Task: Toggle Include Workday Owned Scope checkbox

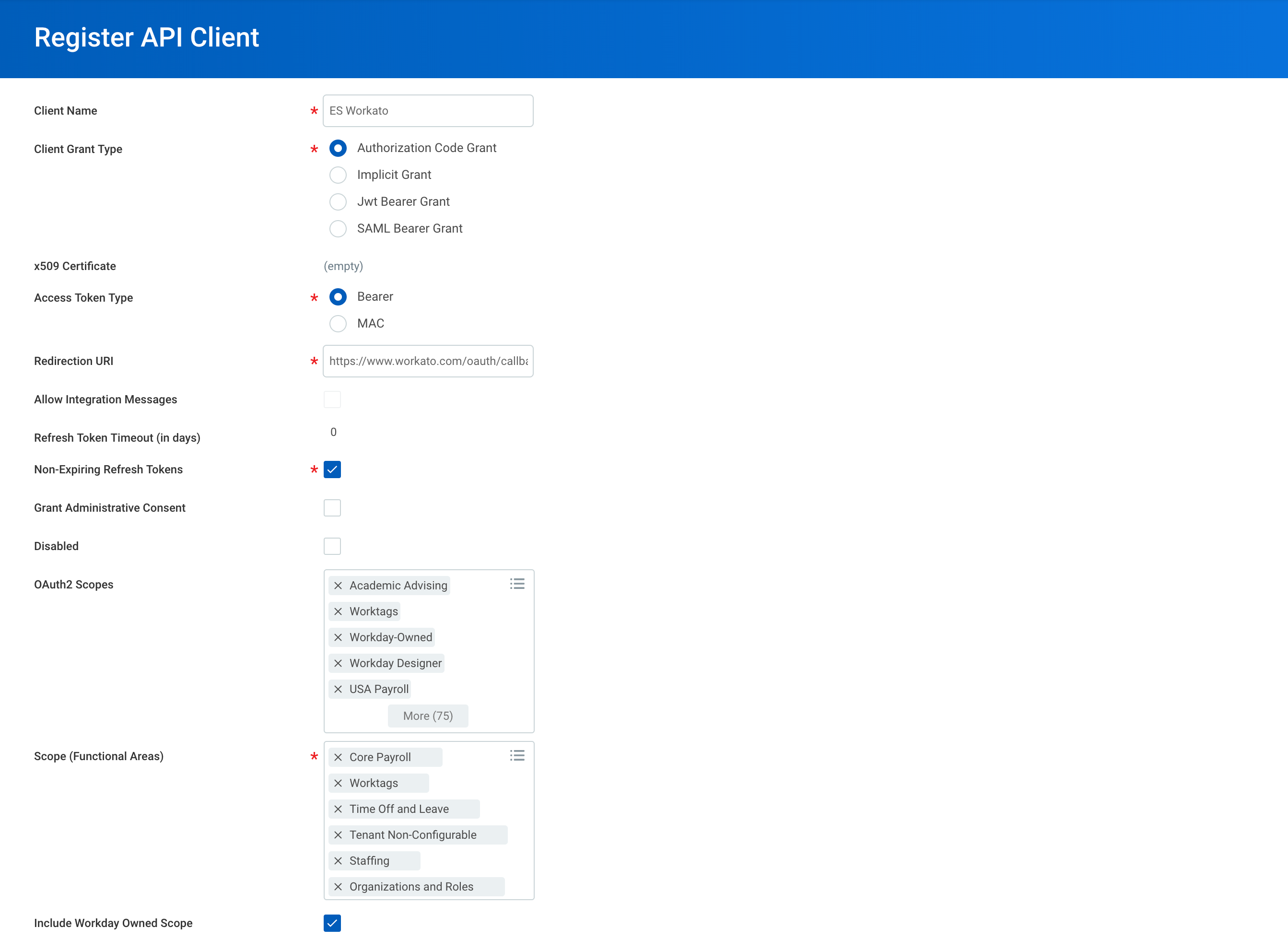Action: pos(332,923)
